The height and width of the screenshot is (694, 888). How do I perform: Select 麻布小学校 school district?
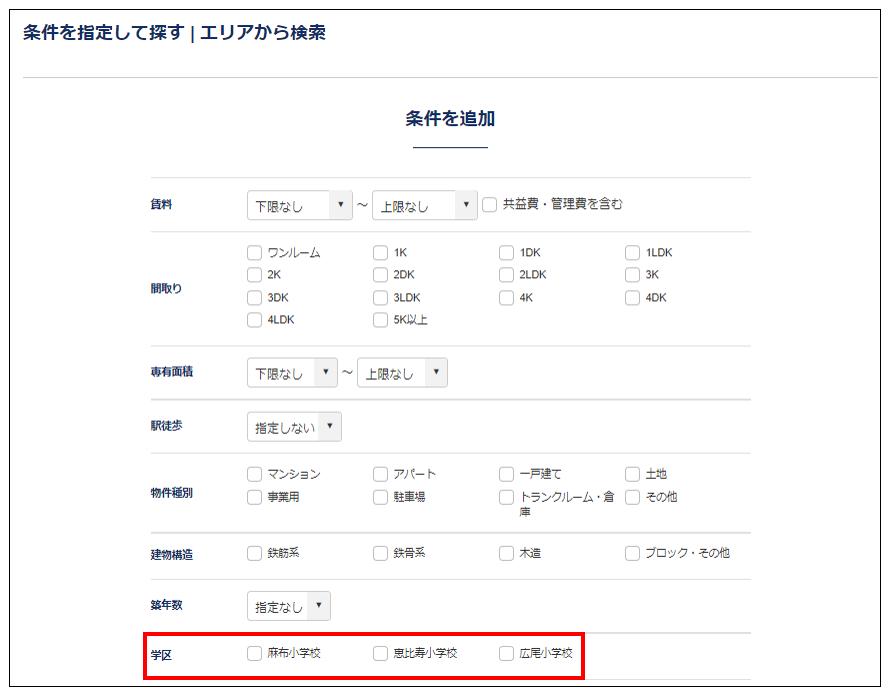click(254, 653)
